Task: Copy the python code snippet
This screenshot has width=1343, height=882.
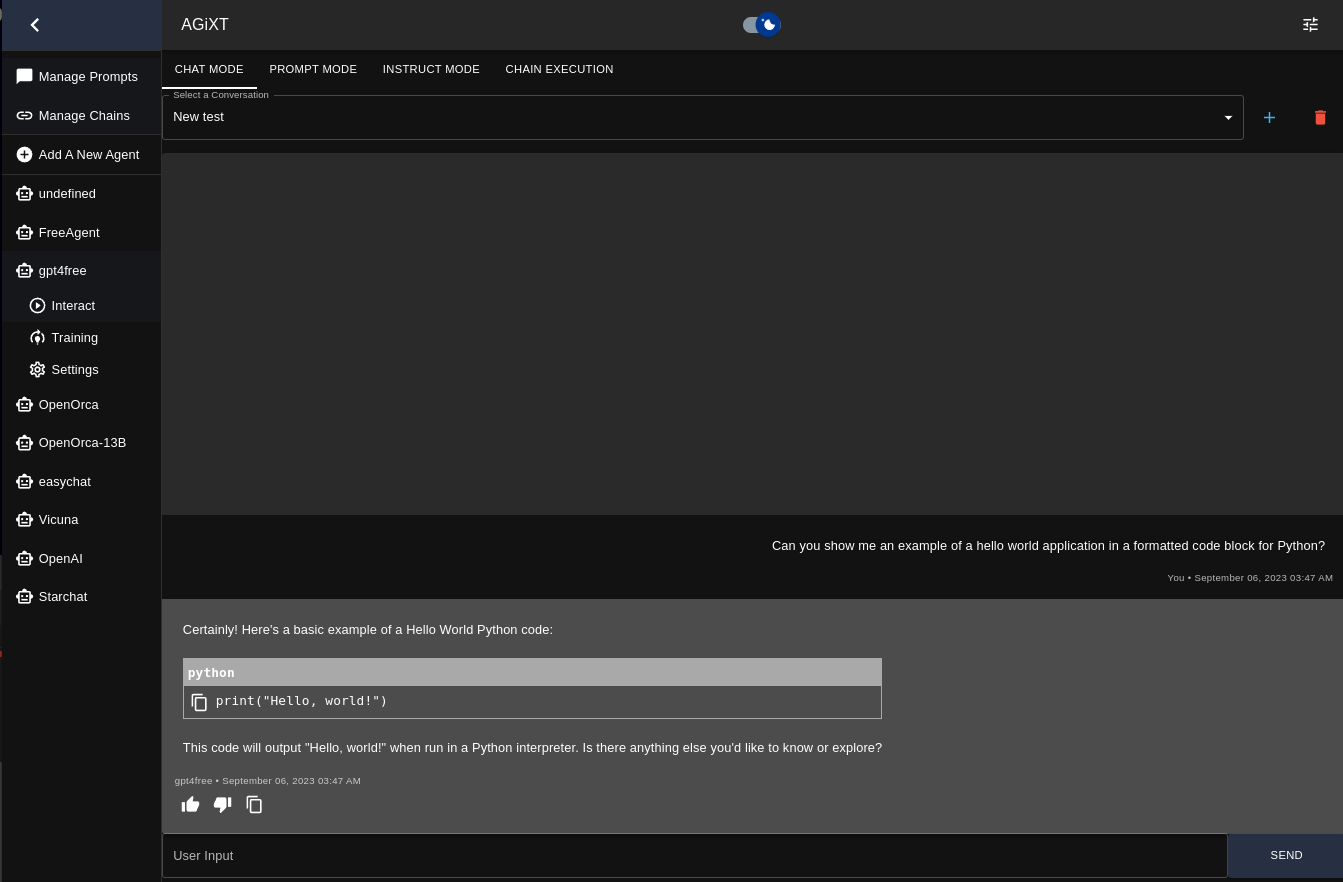Action: coord(199,702)
